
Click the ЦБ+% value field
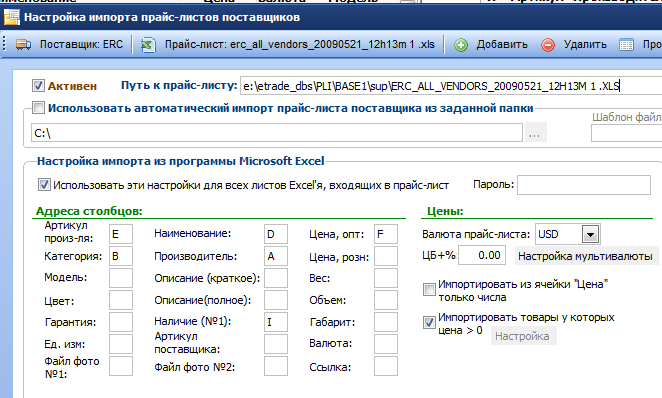482,255
